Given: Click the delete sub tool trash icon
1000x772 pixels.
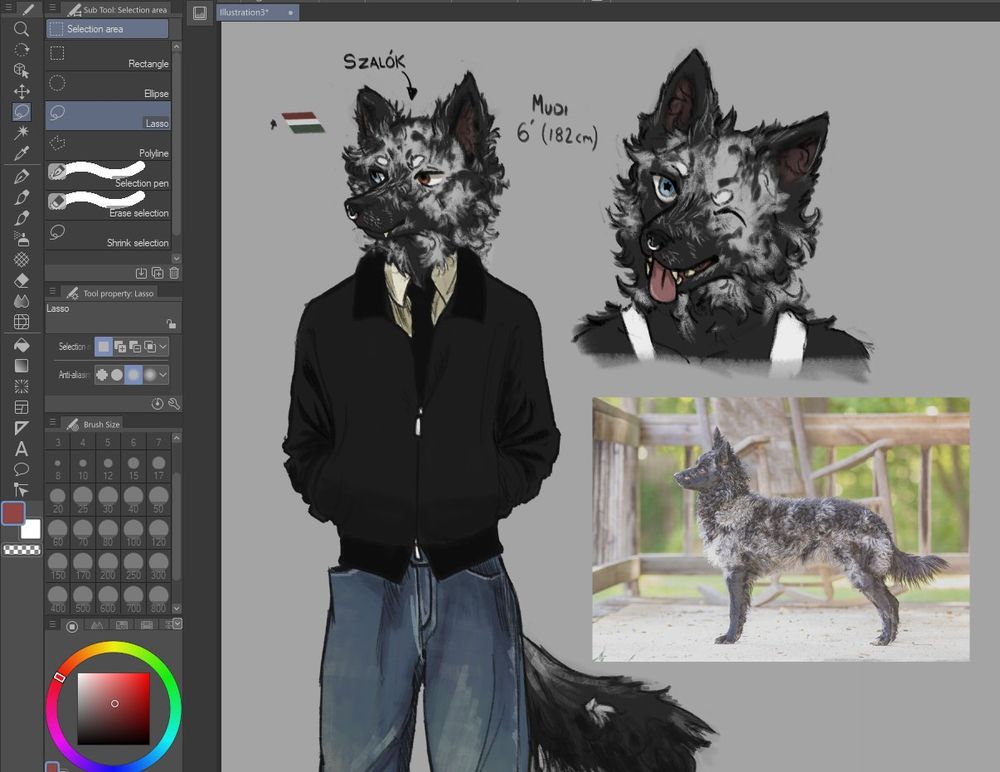Looking at the screenshot, I should coord(174,273).
